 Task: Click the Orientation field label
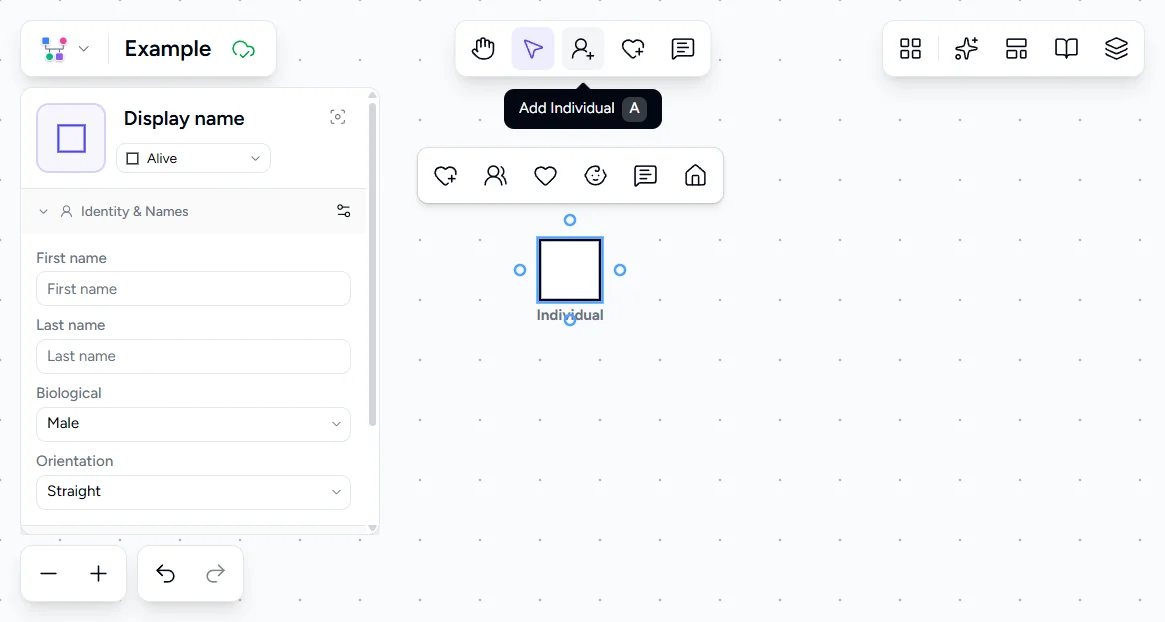click(75, 461)
